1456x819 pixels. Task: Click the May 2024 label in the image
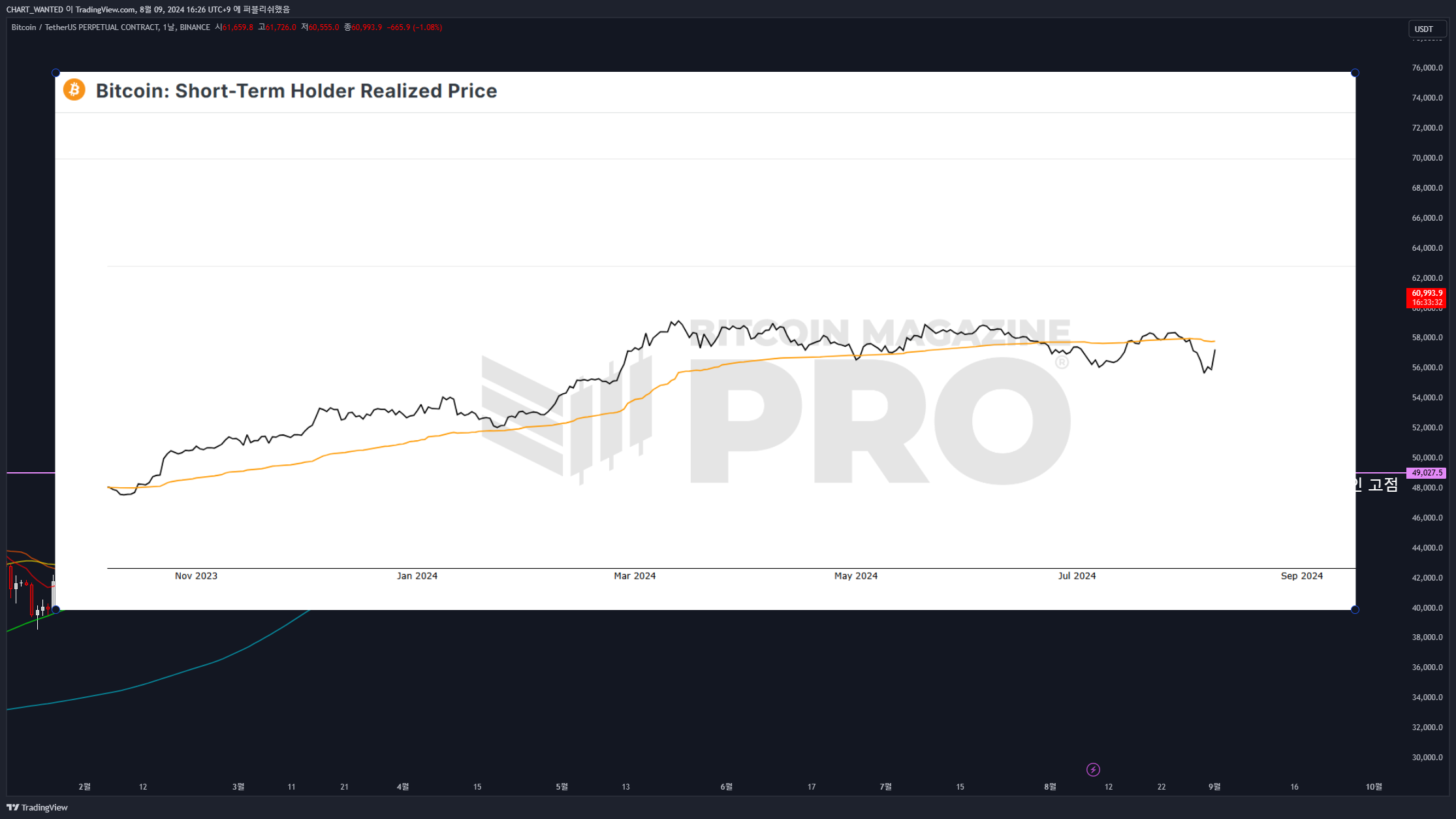click(856, 576)
